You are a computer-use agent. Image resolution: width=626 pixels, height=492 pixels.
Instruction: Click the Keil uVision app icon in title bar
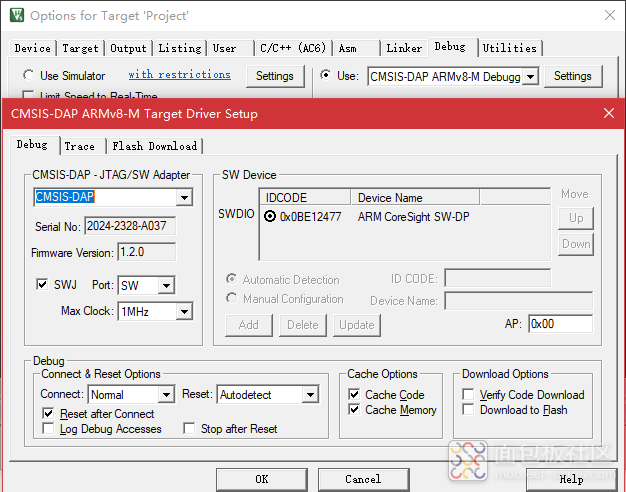point(17,15)
